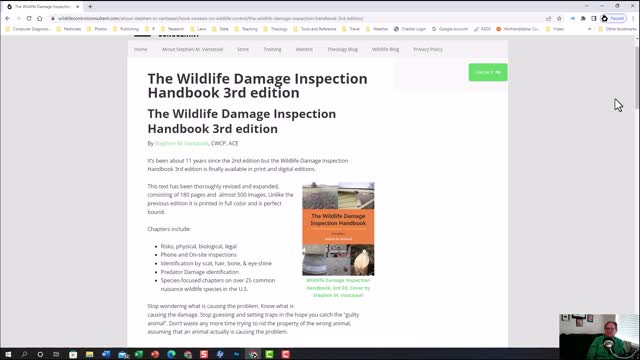Click the share page icon in address bar
This screenshot has width=640, height=360.
[x=549, y=18]
